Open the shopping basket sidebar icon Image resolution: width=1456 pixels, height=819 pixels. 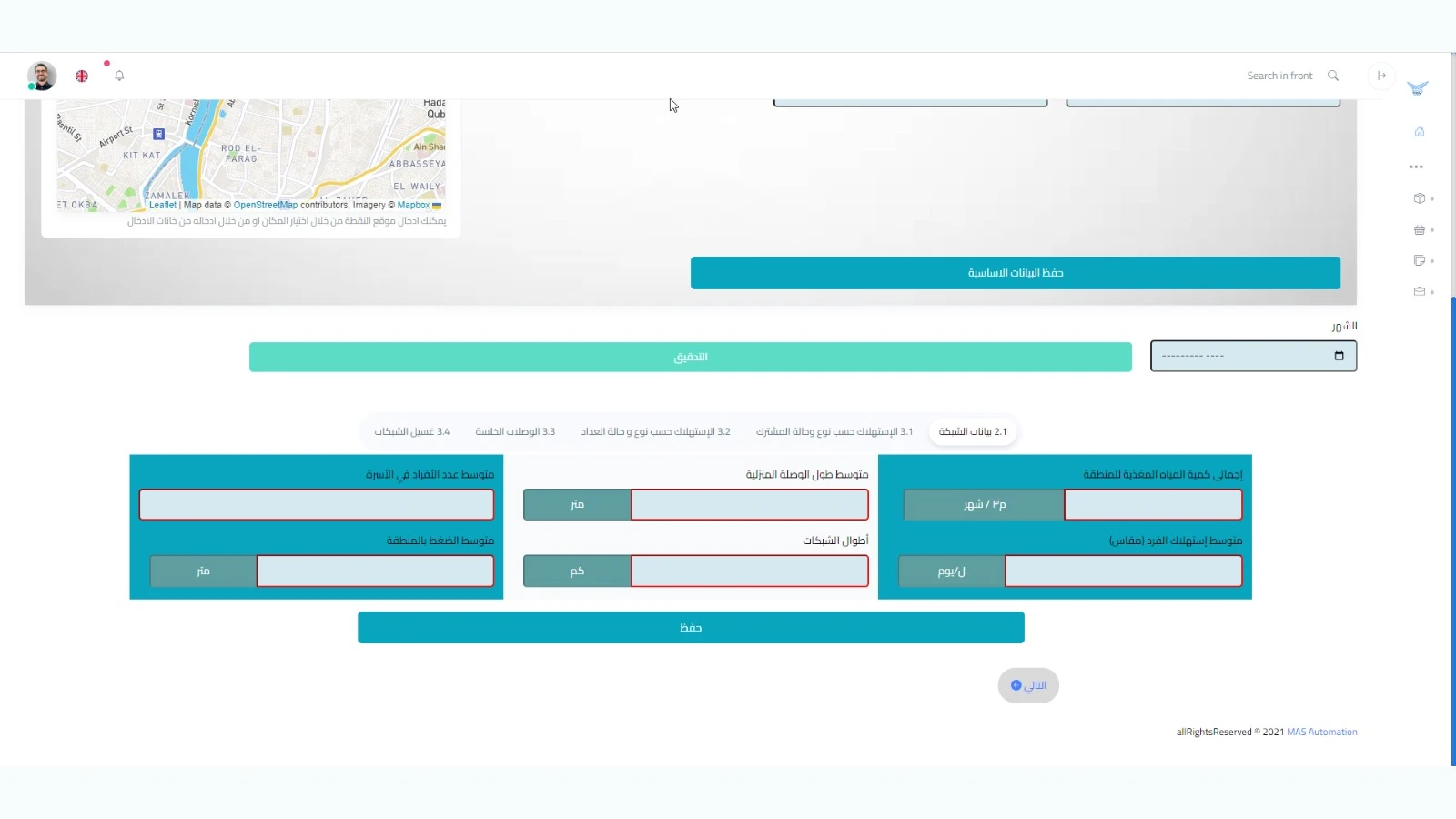pyautogui.click(x=1419, y=230)
